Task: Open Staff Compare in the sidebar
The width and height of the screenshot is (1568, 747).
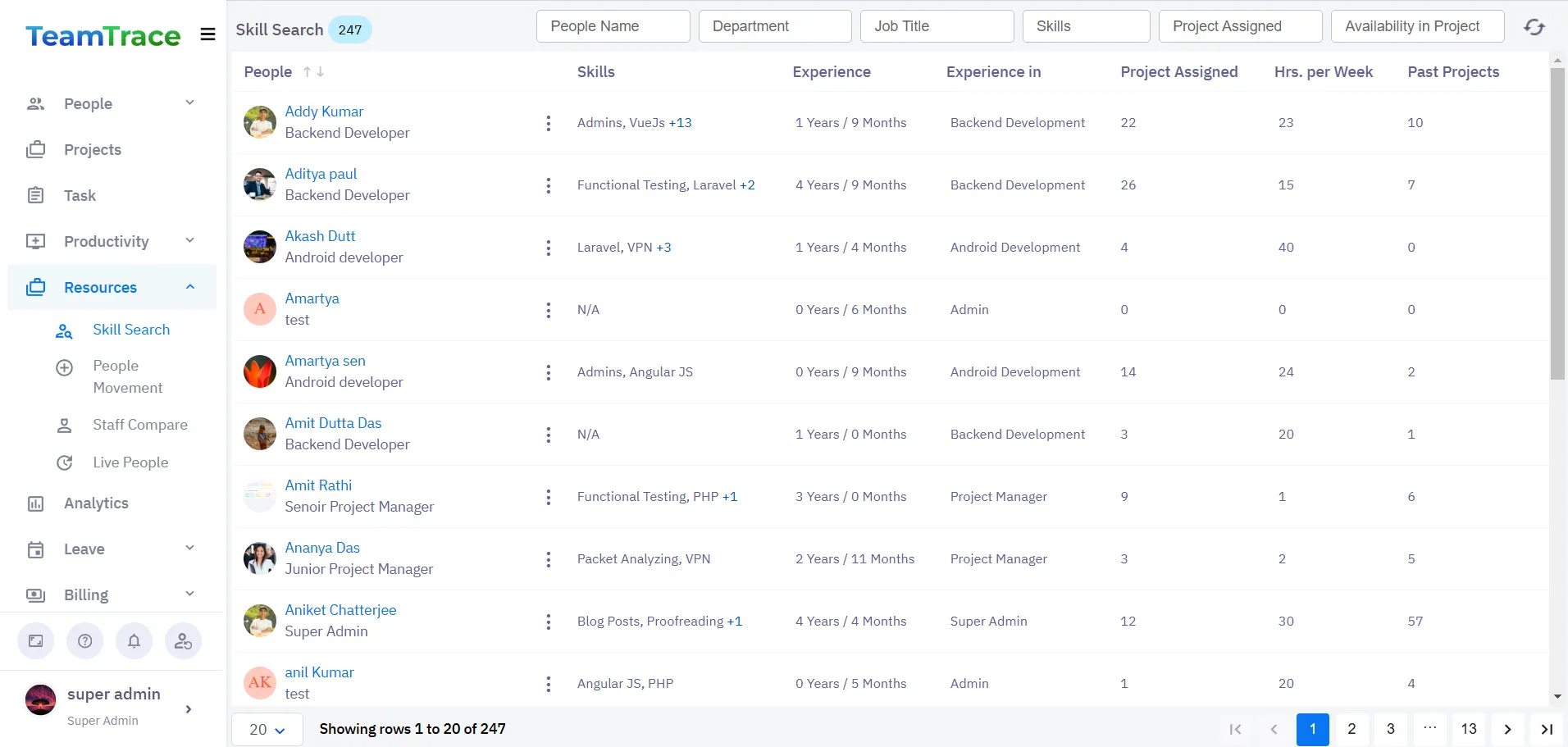Action: click(139, 425)
